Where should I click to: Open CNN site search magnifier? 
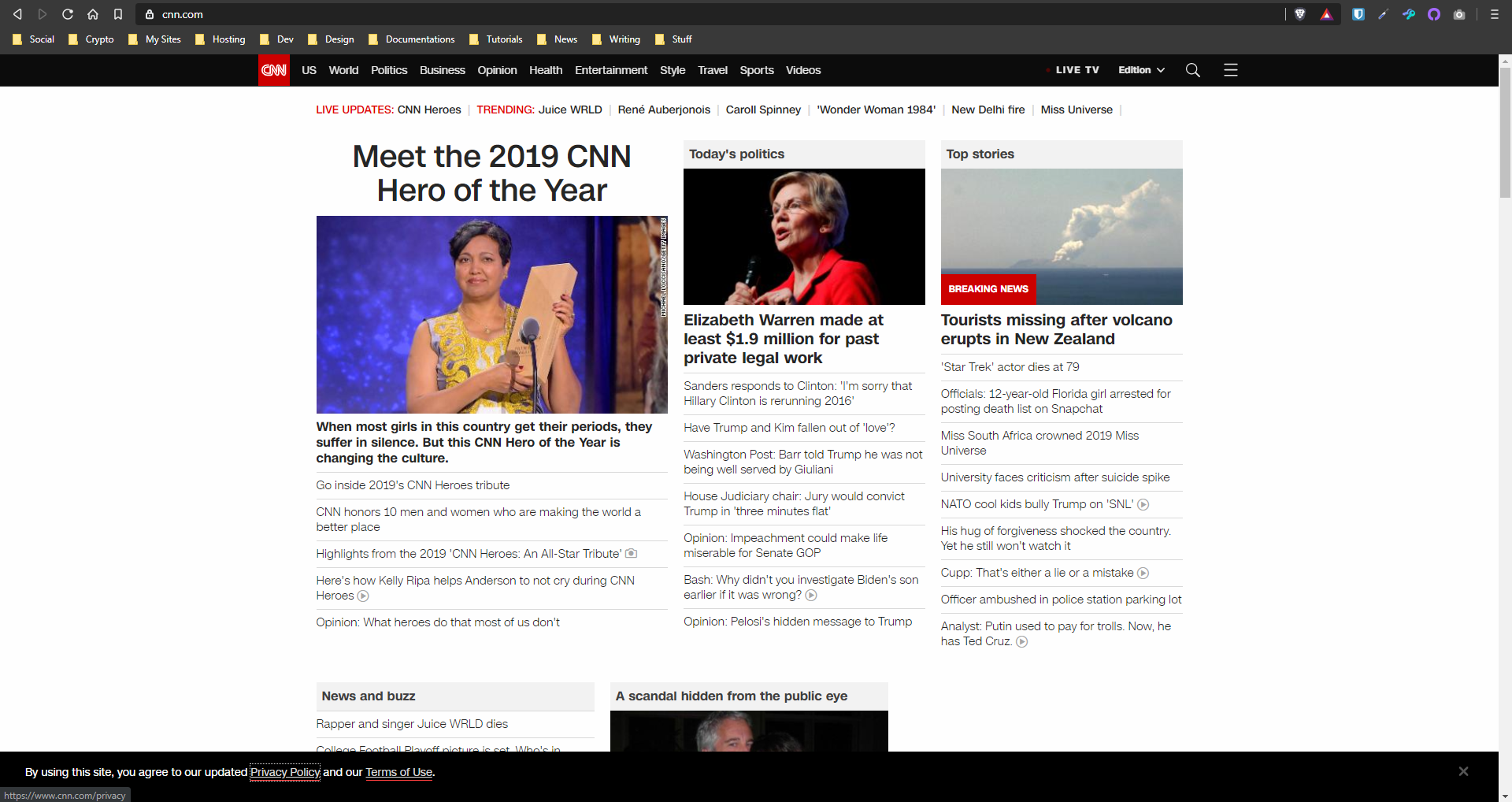pos(1193,70)
